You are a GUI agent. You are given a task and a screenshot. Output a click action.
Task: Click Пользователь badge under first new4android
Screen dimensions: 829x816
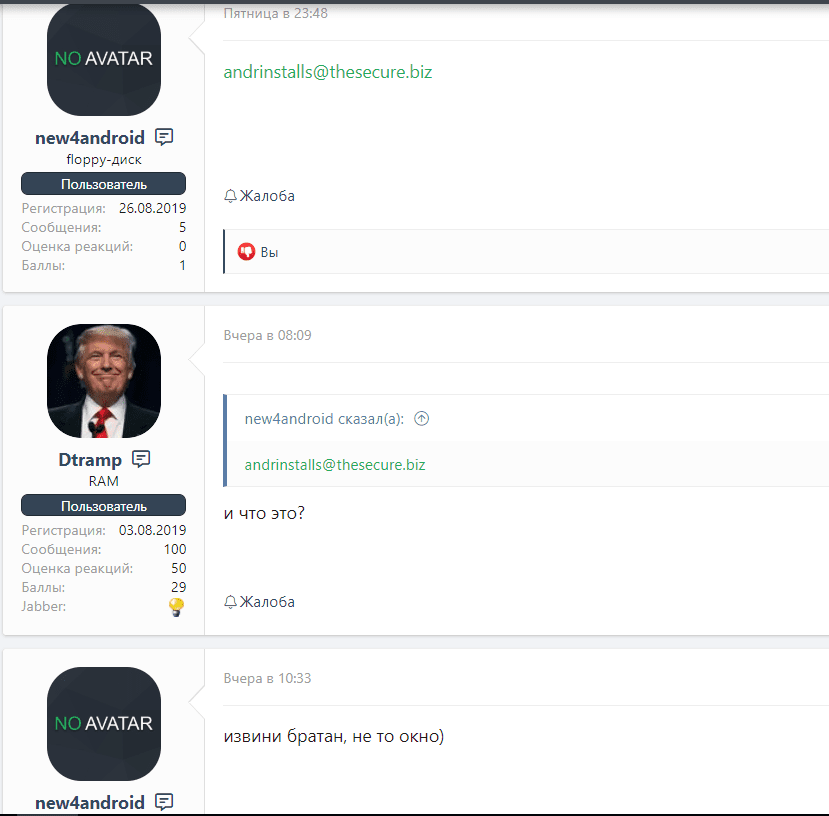104,184
